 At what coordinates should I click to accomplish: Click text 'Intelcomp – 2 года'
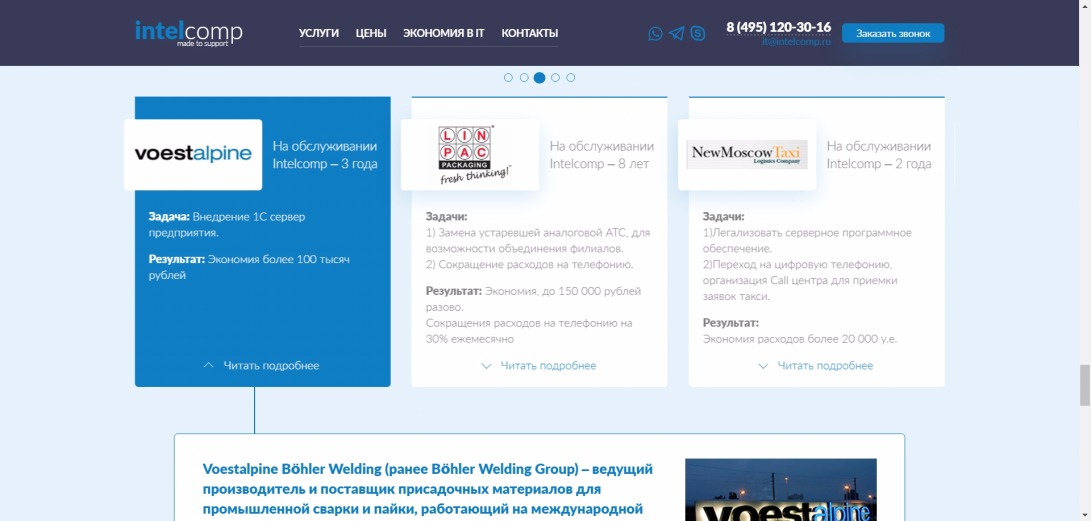coord(879,164)
